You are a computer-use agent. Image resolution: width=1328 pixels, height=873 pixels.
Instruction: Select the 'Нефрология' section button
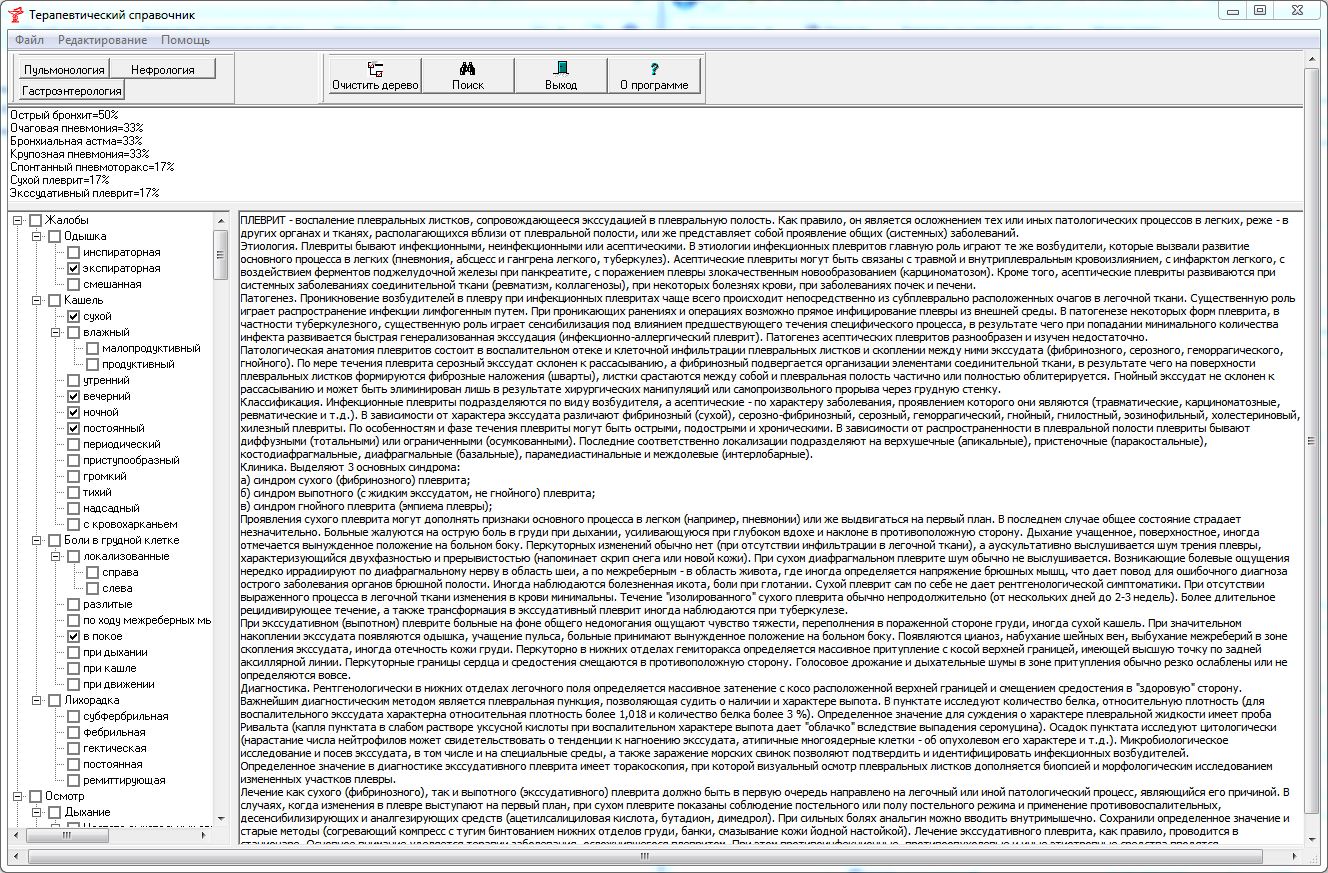(x=165, y=69)
